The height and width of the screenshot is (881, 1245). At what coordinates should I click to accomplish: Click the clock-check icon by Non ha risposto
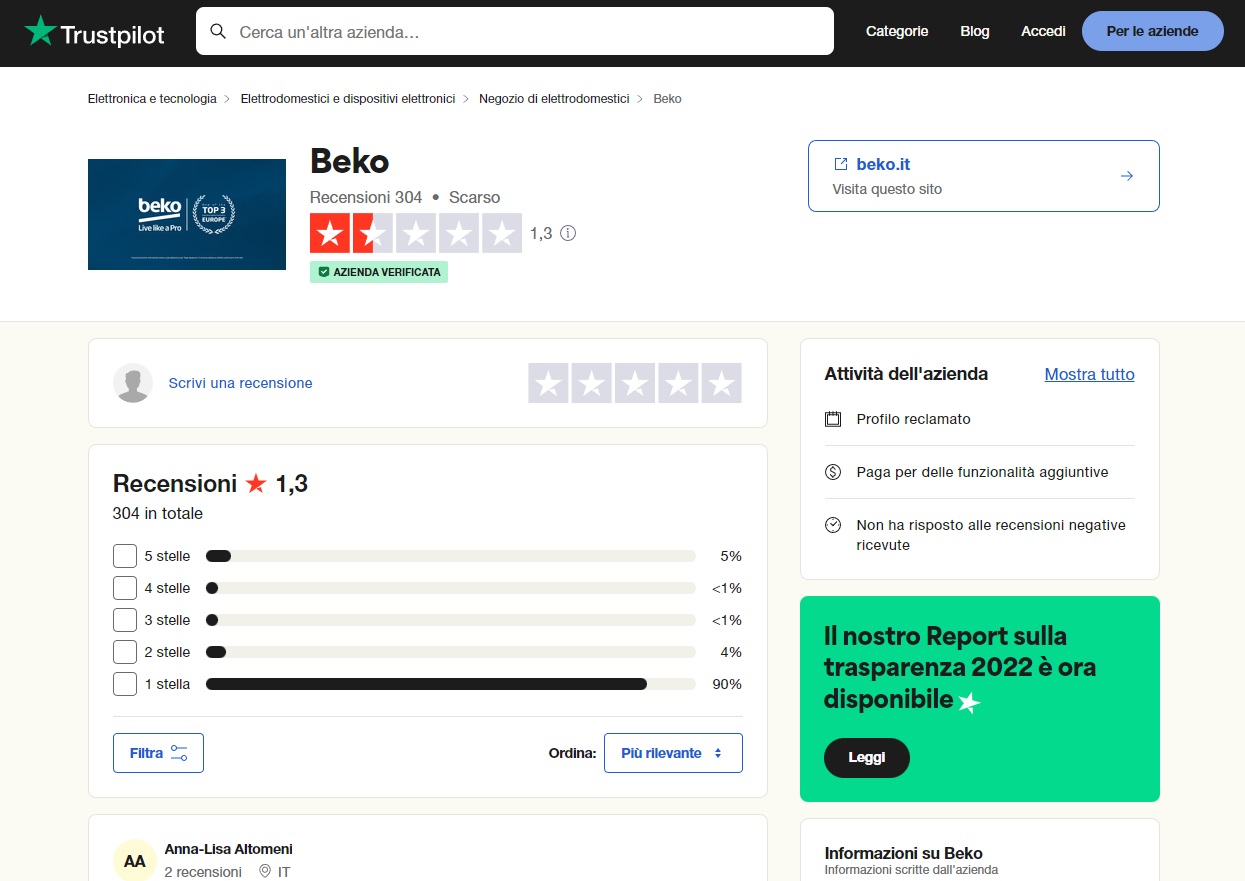click(x=833, y=525)
